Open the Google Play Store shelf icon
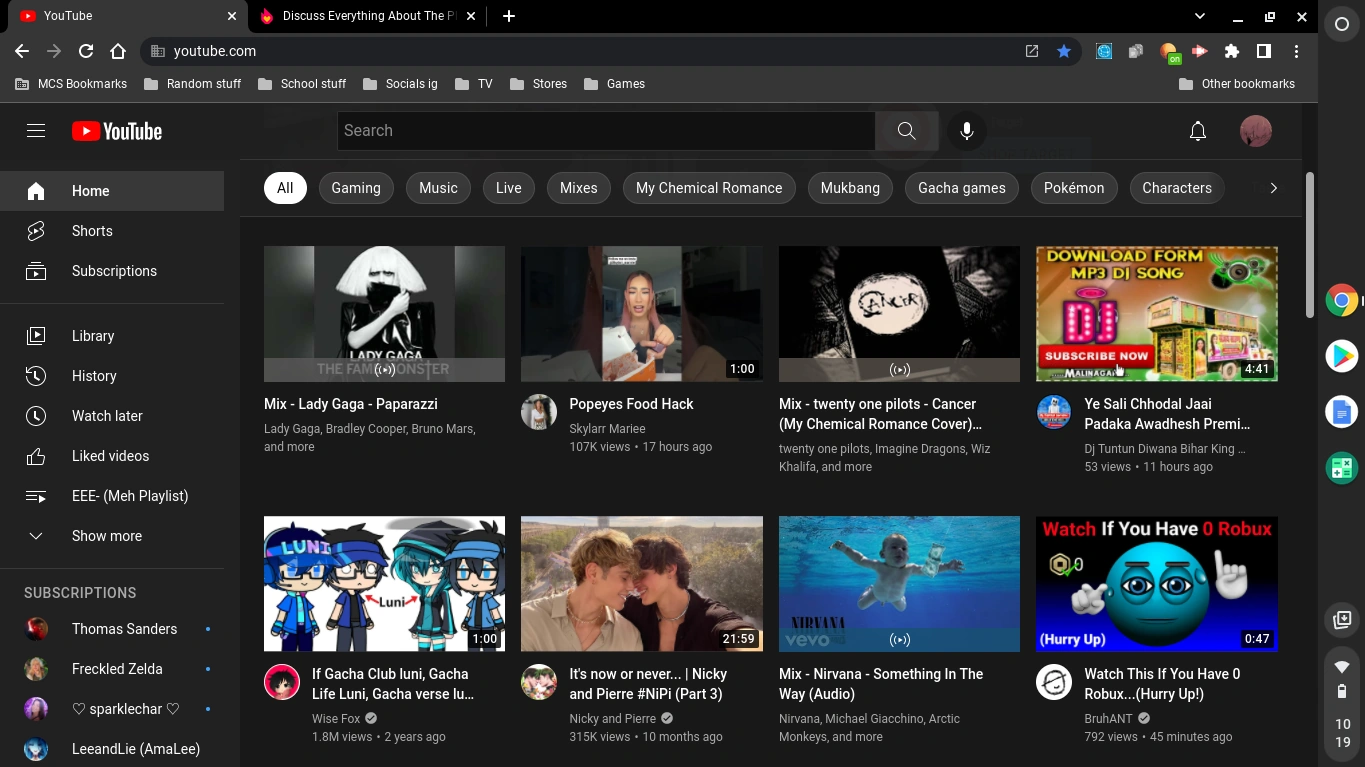 click(x=1341, y=356)
